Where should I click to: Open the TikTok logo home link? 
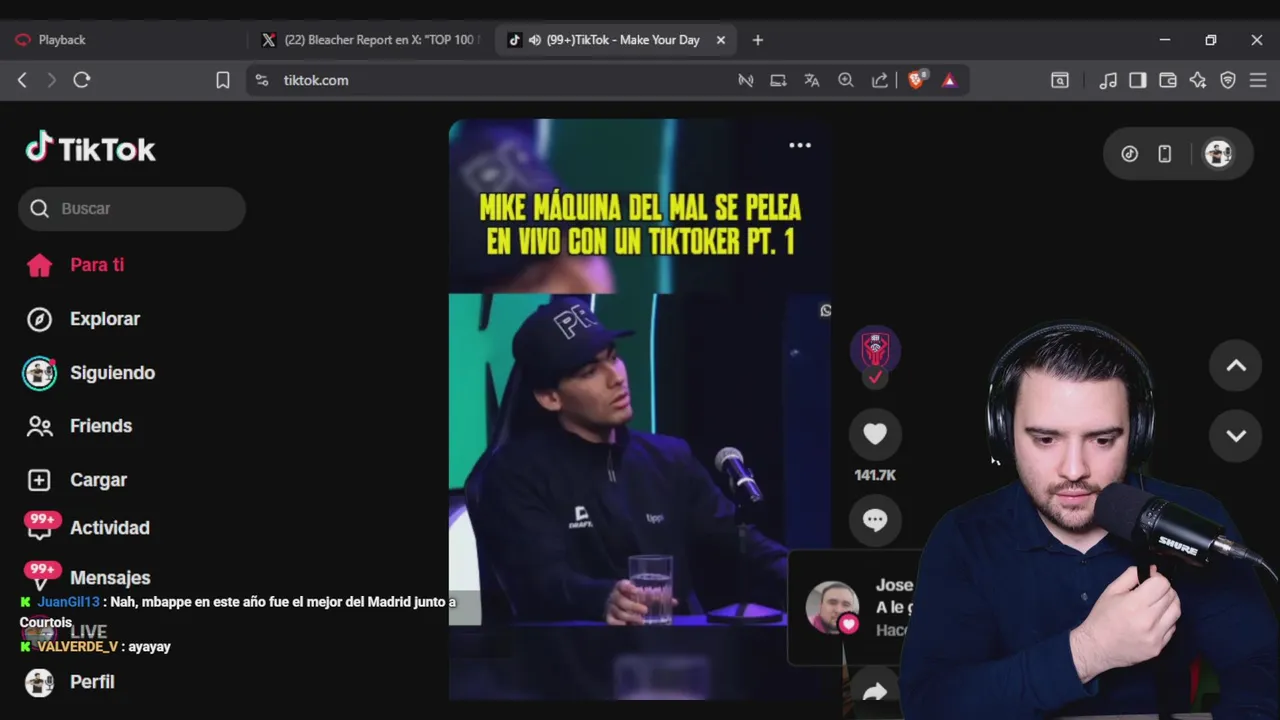[91, 148]
